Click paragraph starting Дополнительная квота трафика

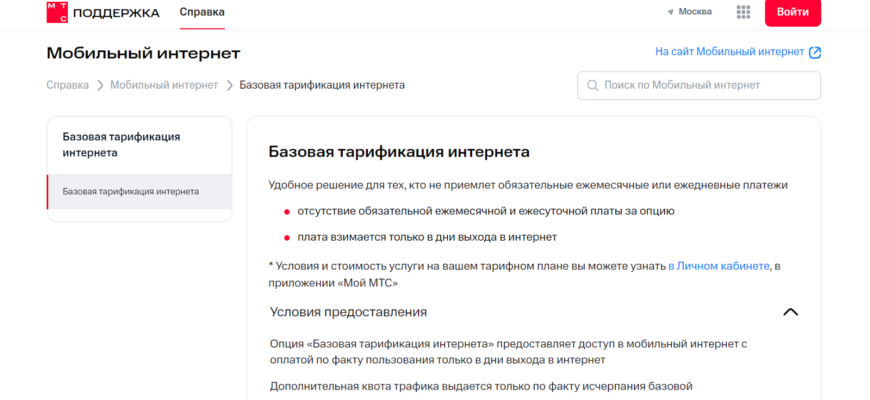point(482,386)
